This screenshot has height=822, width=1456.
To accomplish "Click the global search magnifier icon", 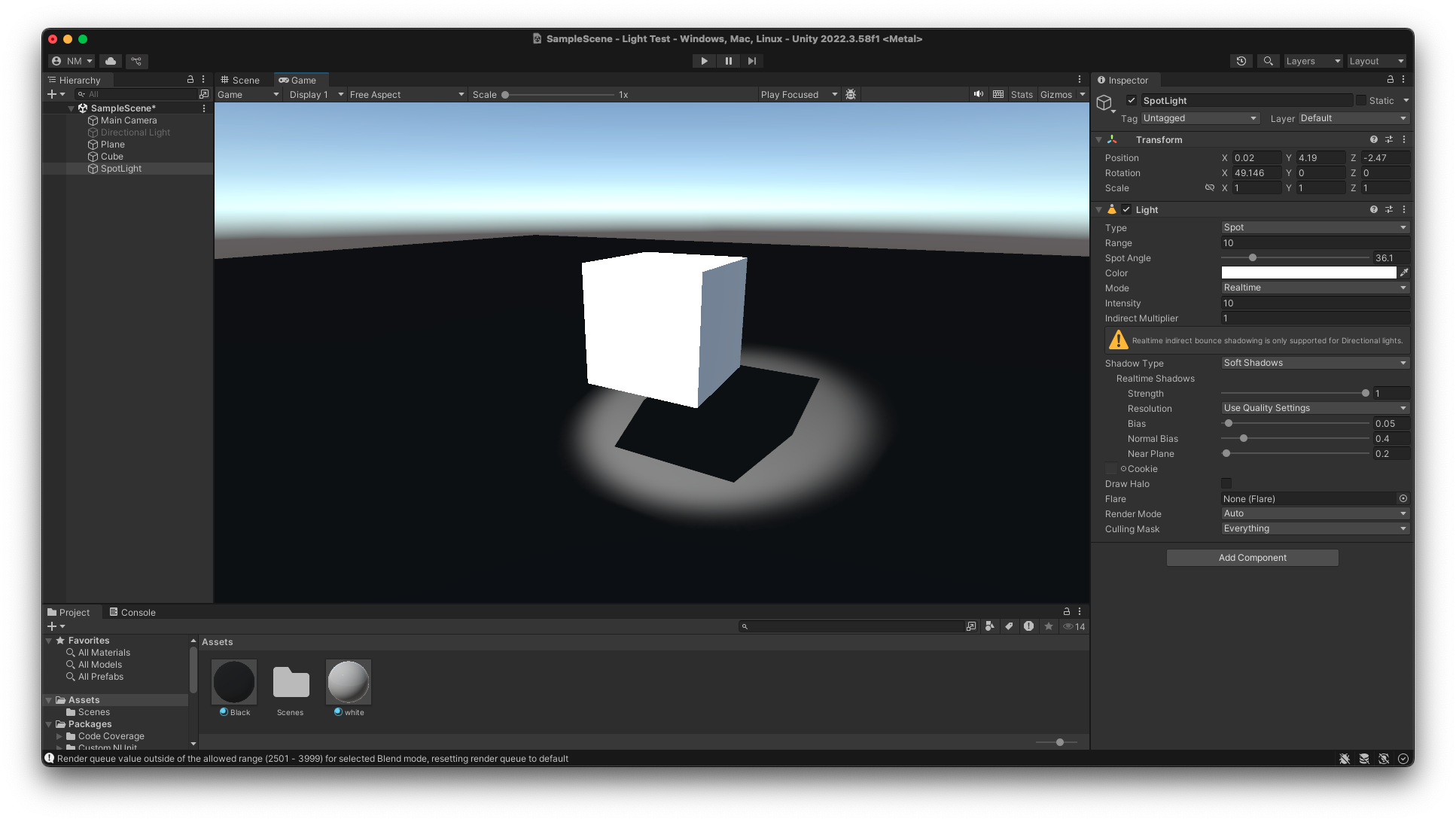I will click(1269, 61).
